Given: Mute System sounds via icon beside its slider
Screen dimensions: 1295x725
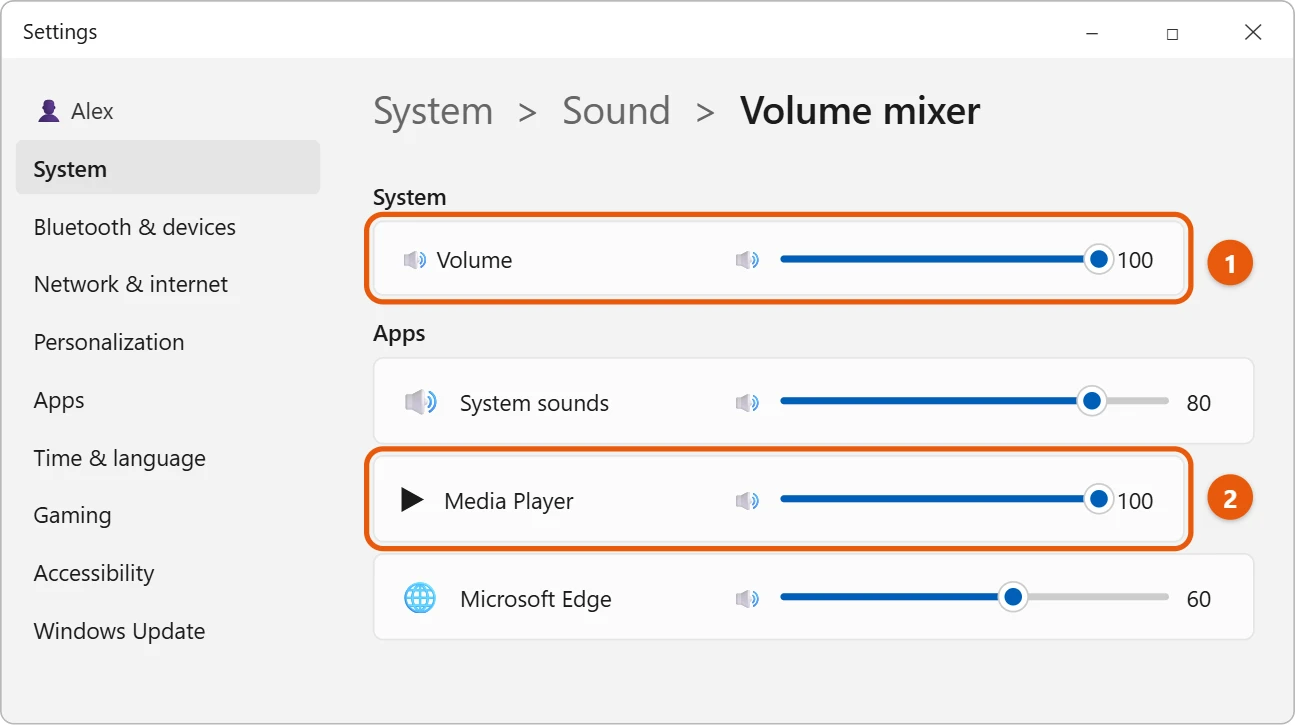Looking at the screenshot, I should click(x=747, y=403).
